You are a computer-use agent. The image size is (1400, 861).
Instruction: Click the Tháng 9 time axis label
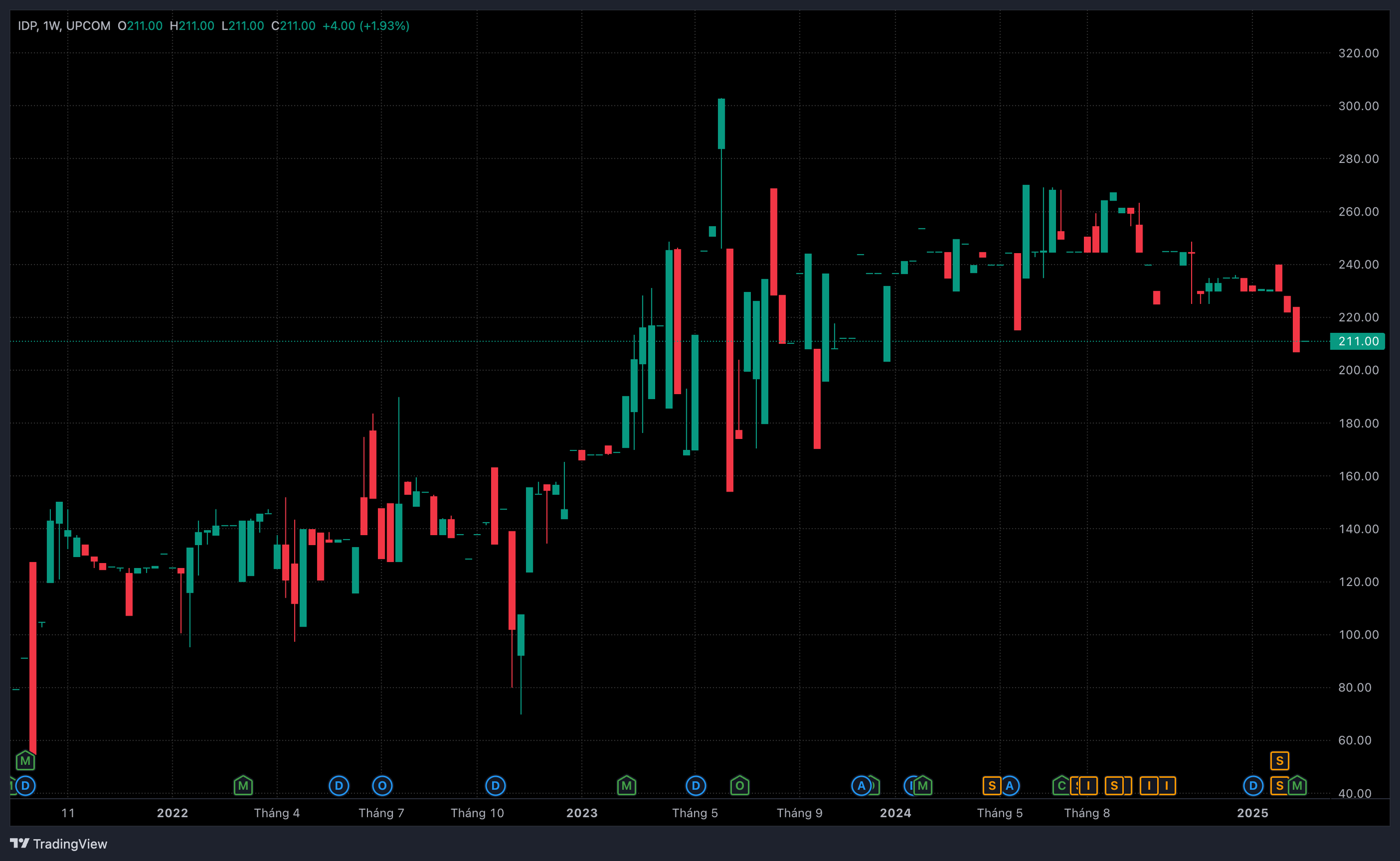click(800, 812)
